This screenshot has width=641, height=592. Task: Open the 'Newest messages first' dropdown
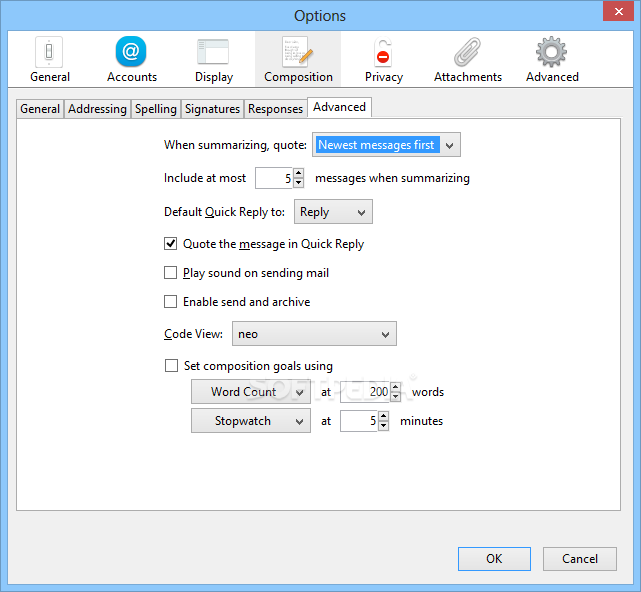386,145
